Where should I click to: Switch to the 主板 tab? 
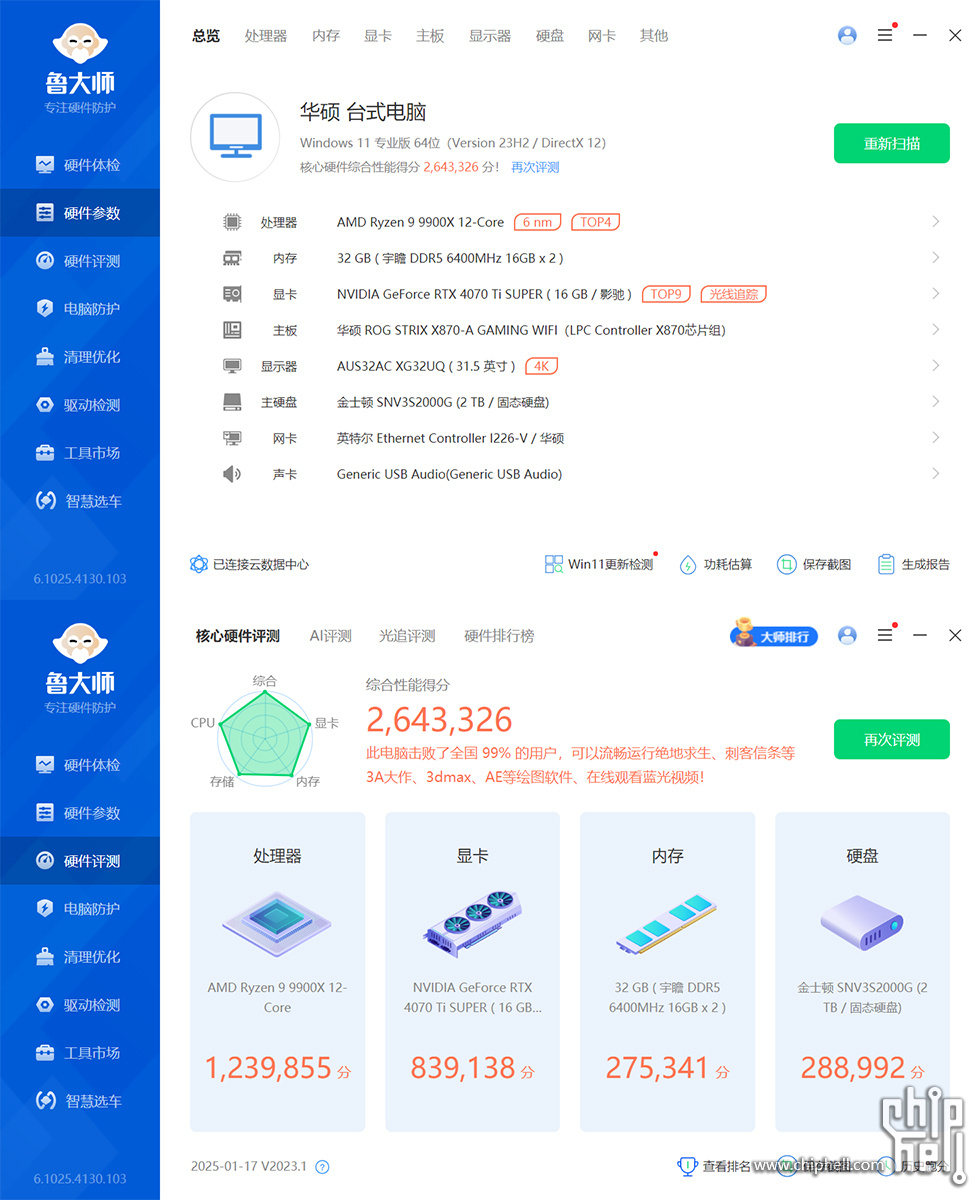[x=430, y=36]
